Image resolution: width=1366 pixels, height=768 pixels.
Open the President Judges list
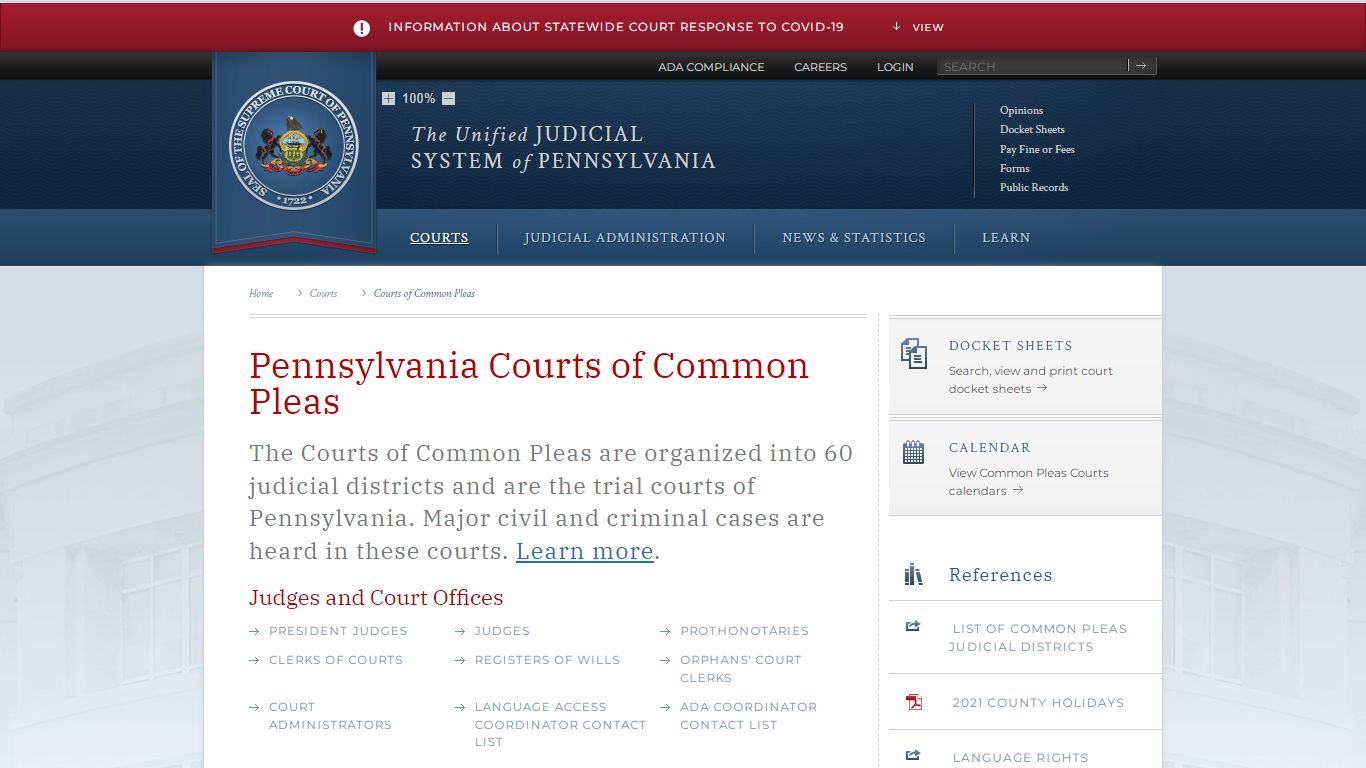tap(338, 631)
